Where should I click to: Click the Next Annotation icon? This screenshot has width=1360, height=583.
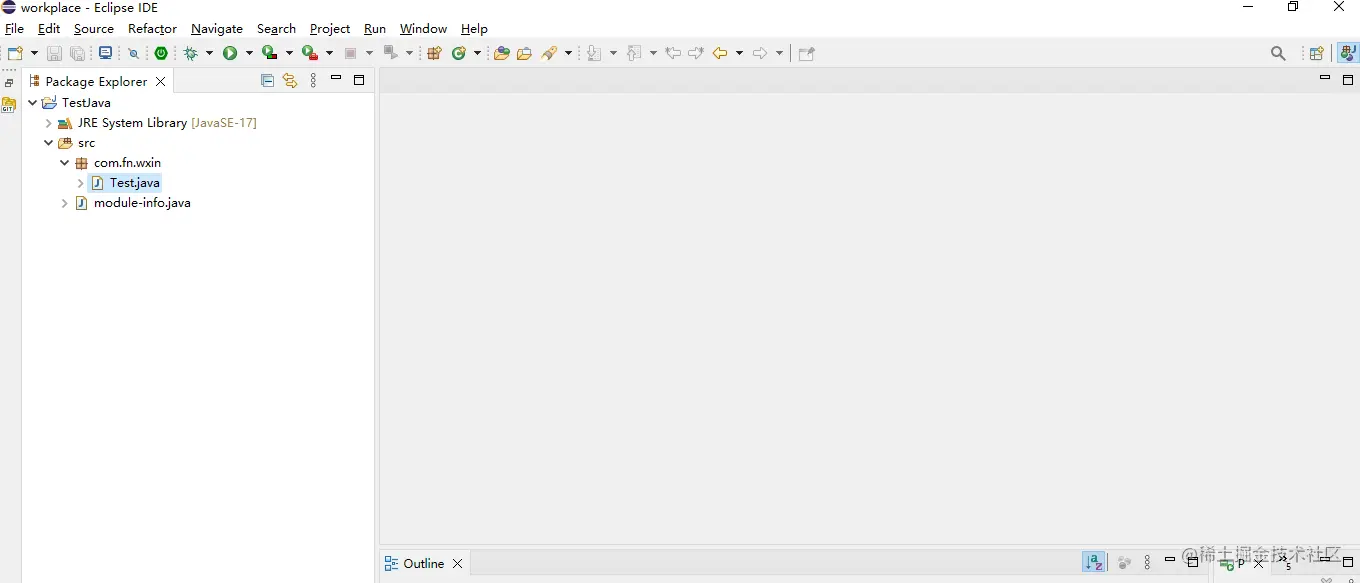594,53
